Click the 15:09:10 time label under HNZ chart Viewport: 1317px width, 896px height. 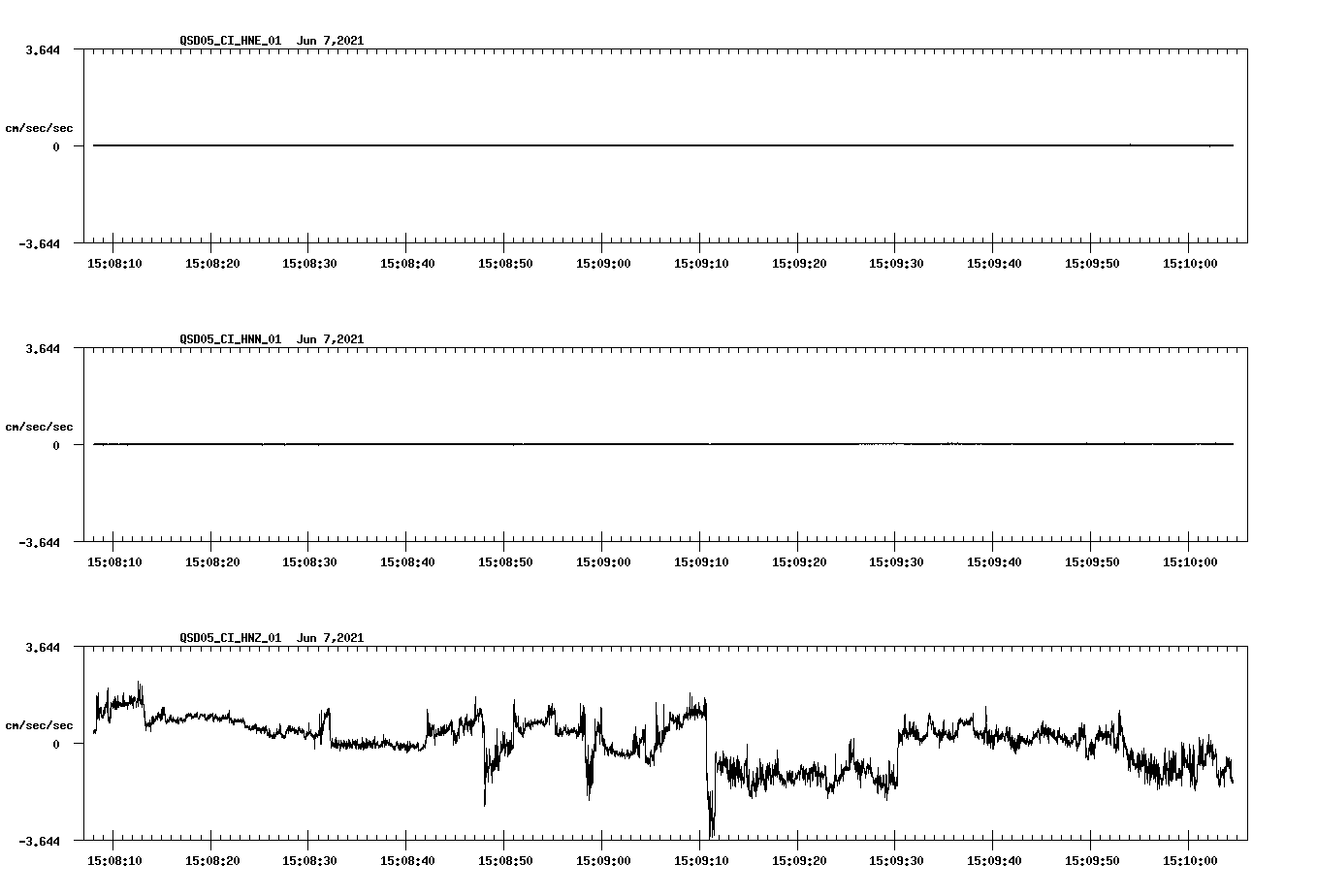click(x=701, y=860)
